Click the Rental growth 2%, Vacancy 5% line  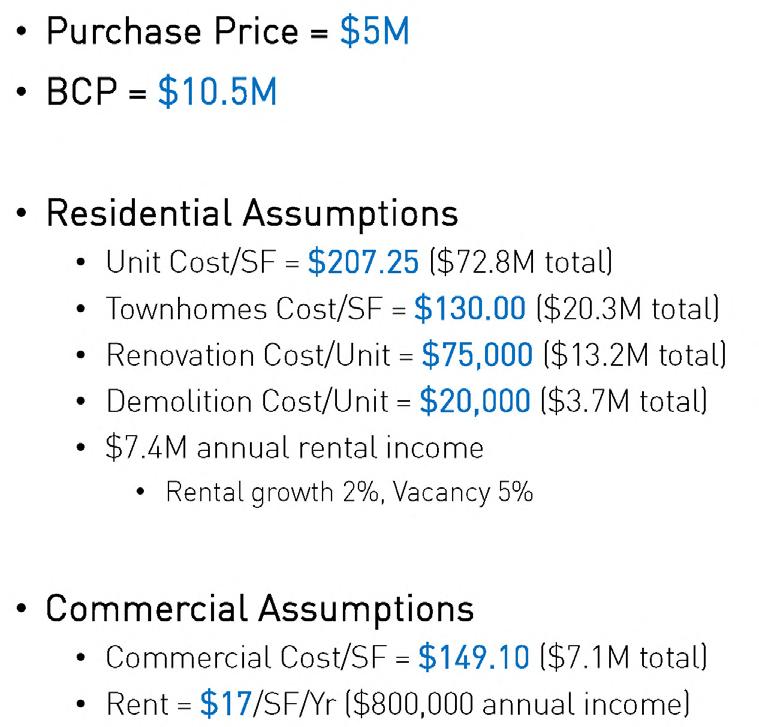pyautogui.click(x=349, y=492)
